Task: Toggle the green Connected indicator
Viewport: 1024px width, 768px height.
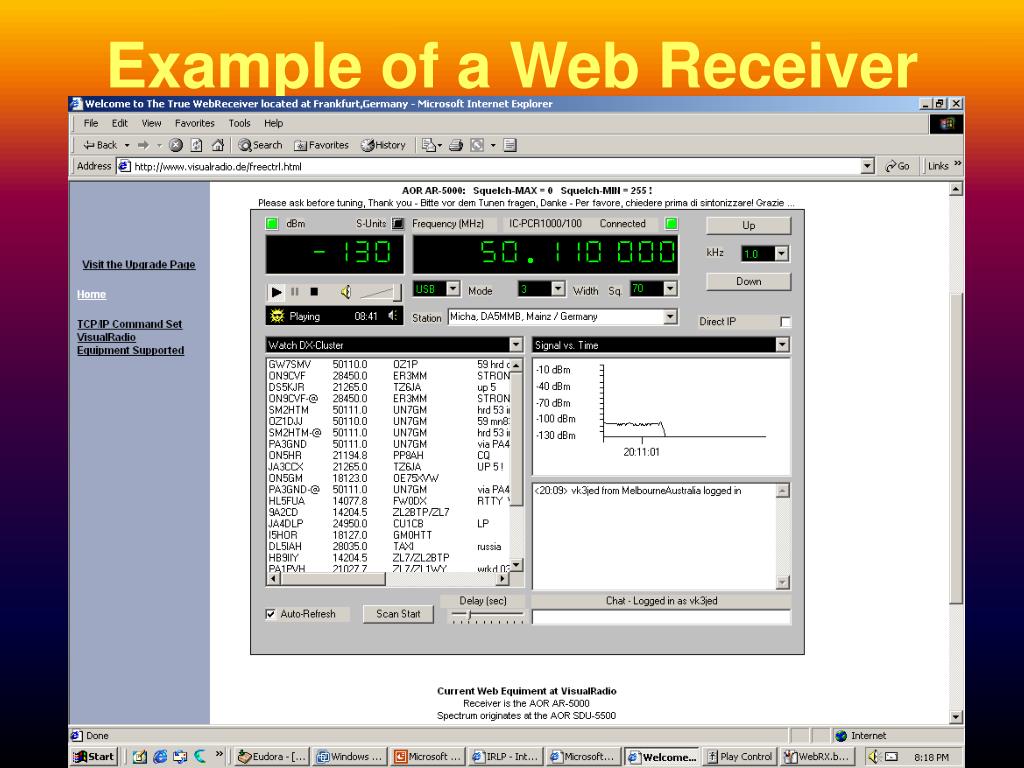Action: [671, 223]
